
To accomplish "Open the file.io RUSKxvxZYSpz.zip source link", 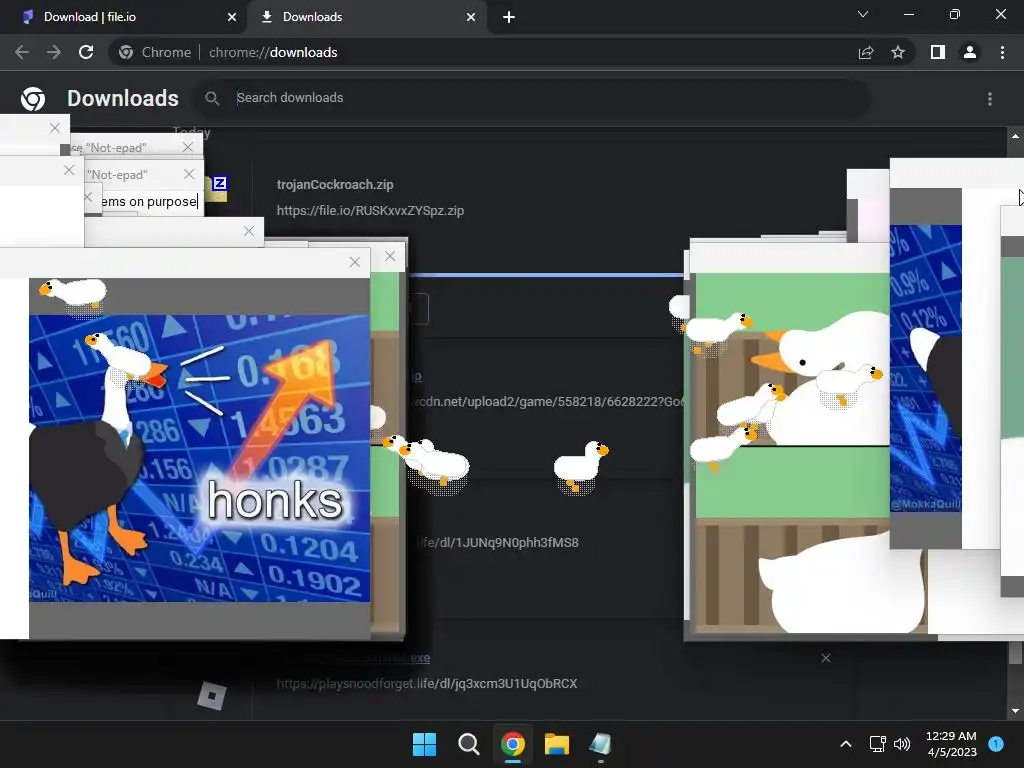I will (x=370, y=211).
